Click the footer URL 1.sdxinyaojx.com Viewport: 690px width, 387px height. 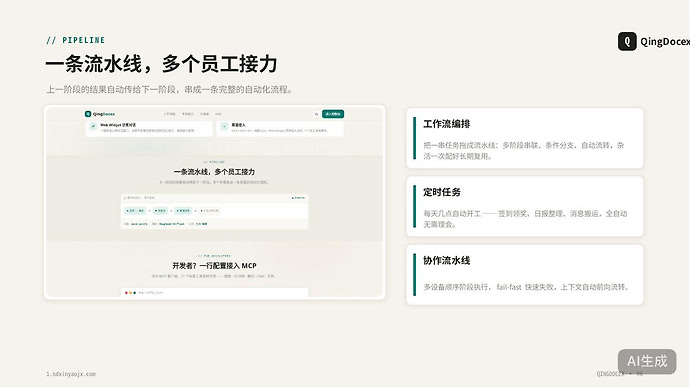pyautogui.click(x=71, y=374)
